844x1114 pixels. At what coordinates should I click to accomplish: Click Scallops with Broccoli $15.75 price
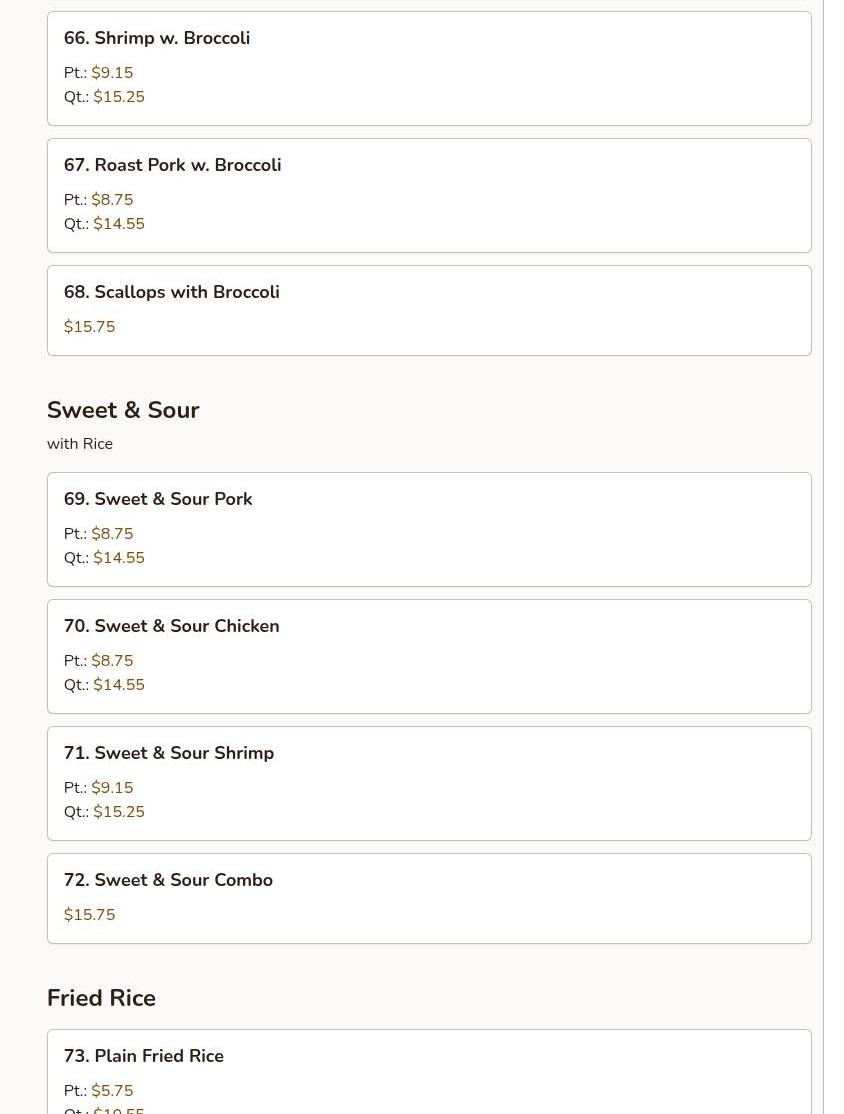[x=89, y=327]
